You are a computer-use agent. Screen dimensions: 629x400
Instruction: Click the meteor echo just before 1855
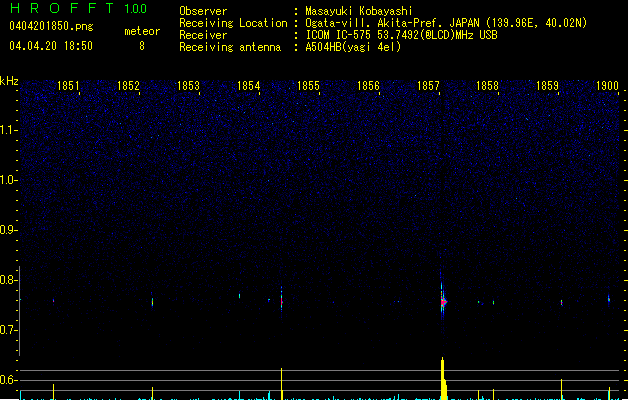tap(282, 301)
